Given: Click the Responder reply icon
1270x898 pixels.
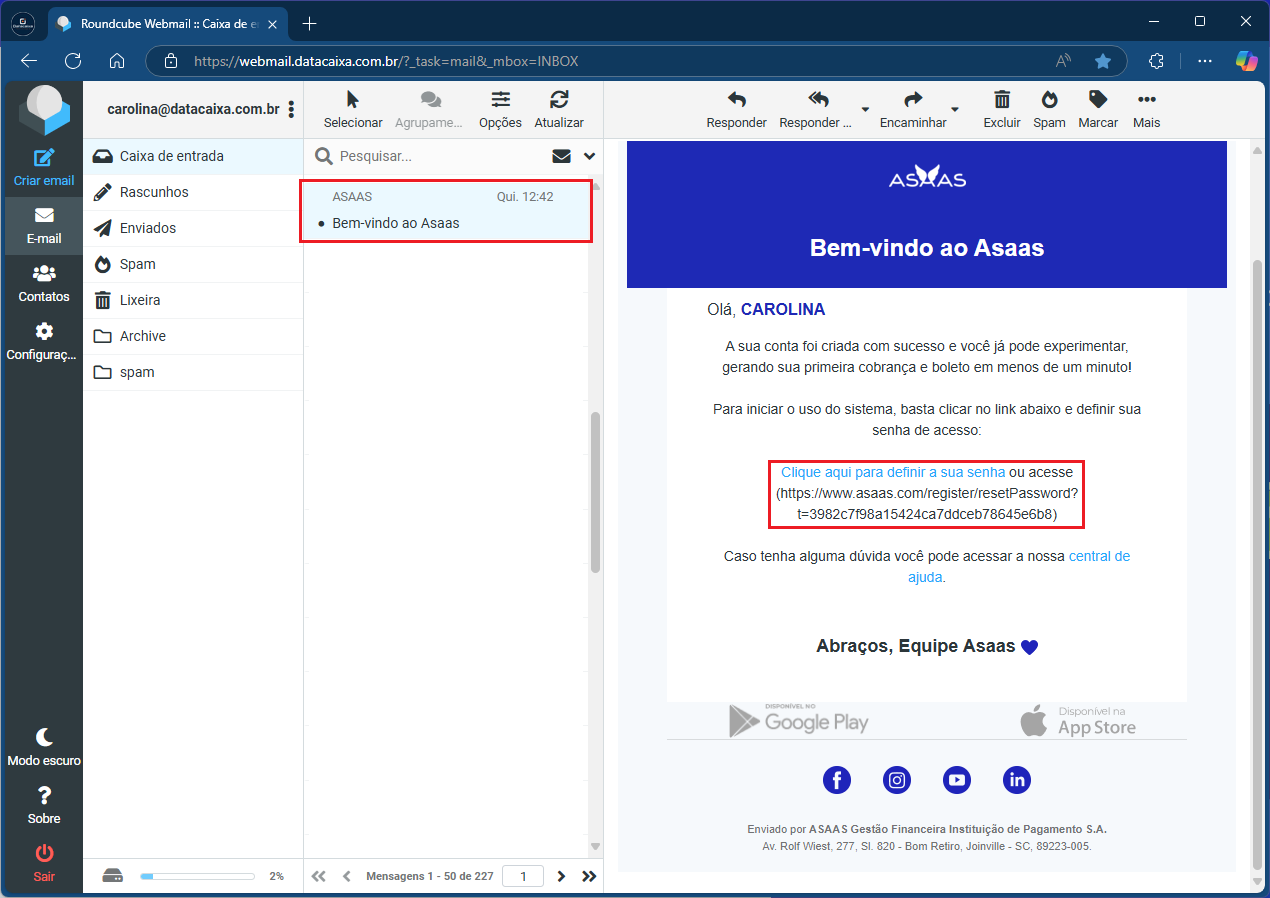Looking at the screenshot, I should 736,100.
